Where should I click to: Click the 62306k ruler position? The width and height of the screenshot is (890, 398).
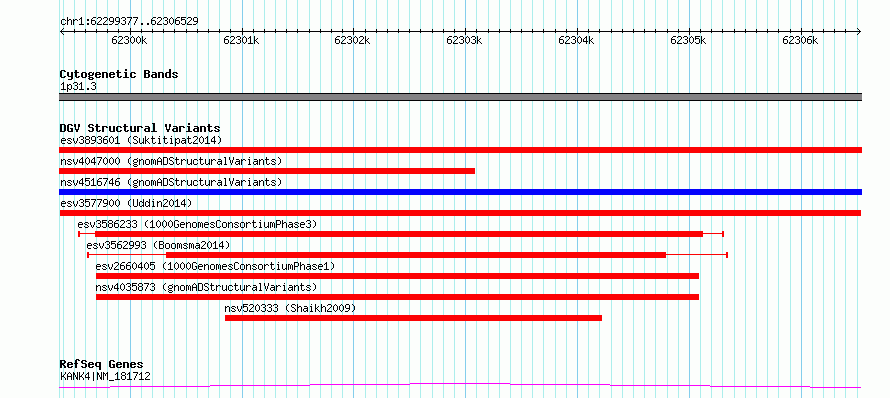tap(800, 40)
